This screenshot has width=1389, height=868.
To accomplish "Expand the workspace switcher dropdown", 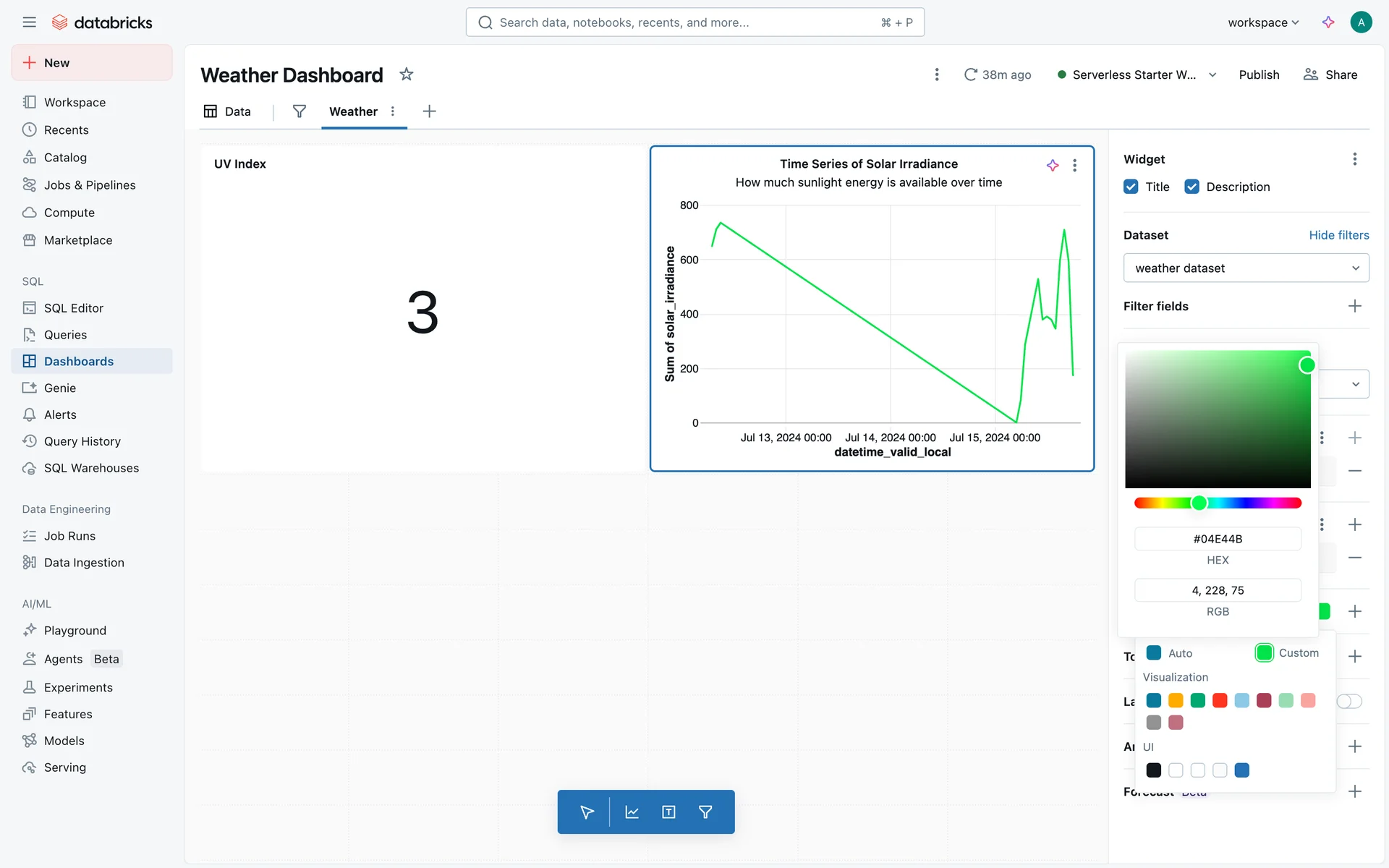I will (x=1263, y=22).
